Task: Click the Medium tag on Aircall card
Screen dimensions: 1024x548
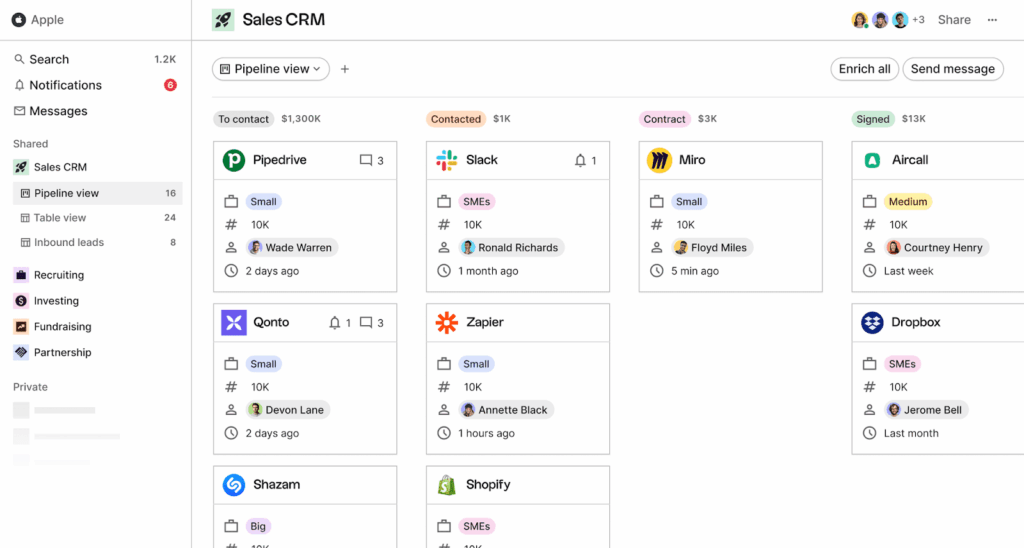Action: pos(908,202)
